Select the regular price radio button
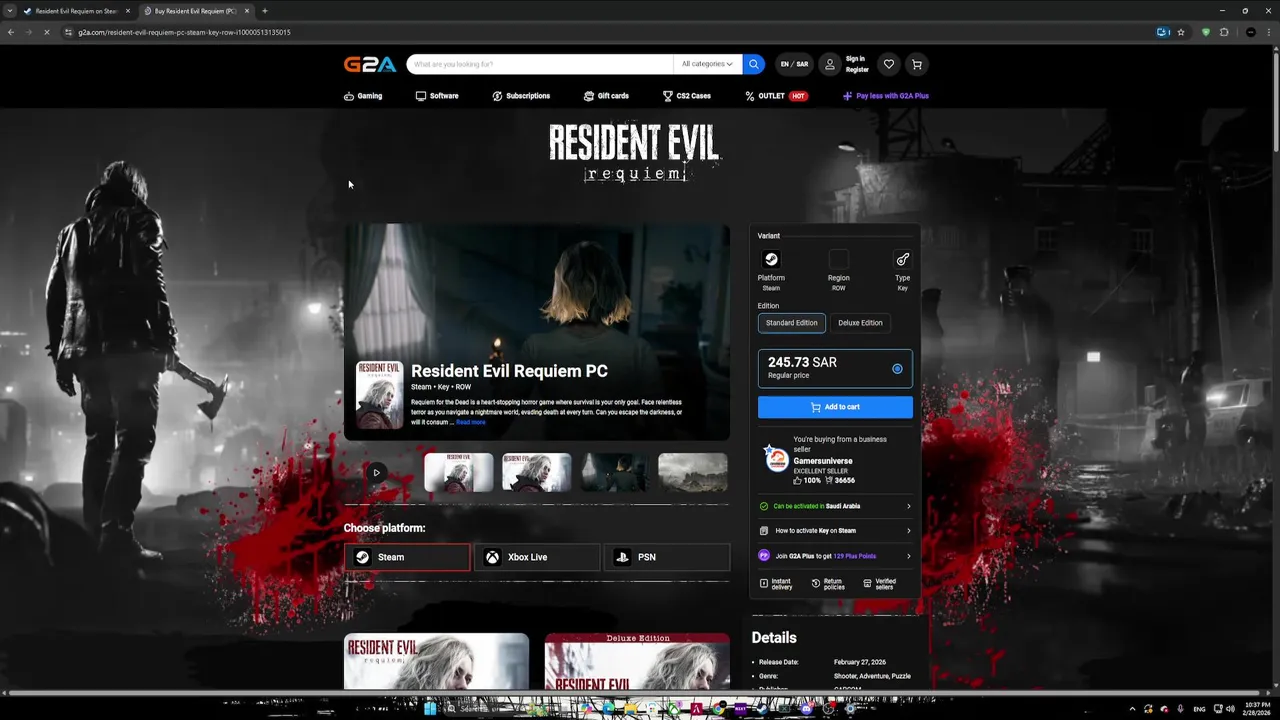Screen dimensions: 1280x720 [x=897, y=369]
